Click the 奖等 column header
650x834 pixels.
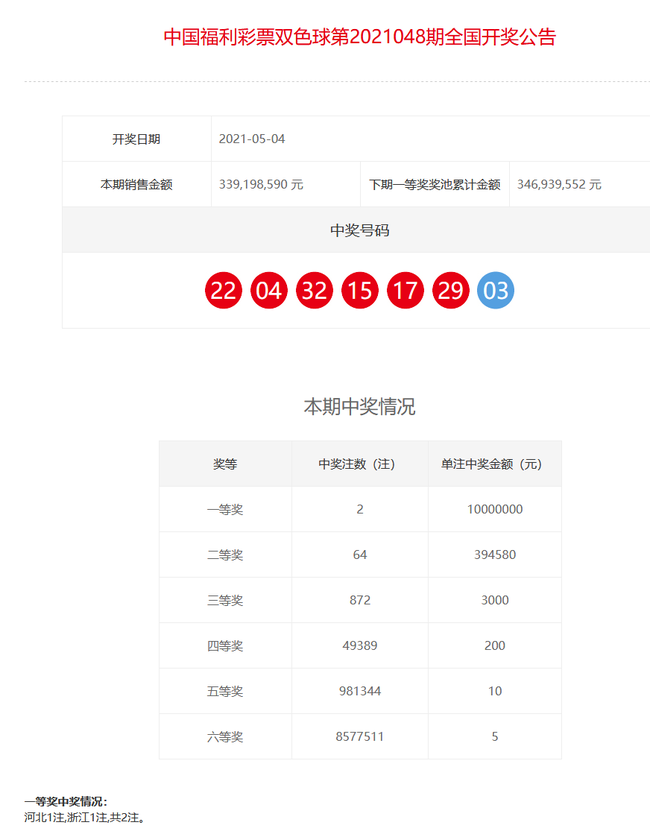point(225,464)
